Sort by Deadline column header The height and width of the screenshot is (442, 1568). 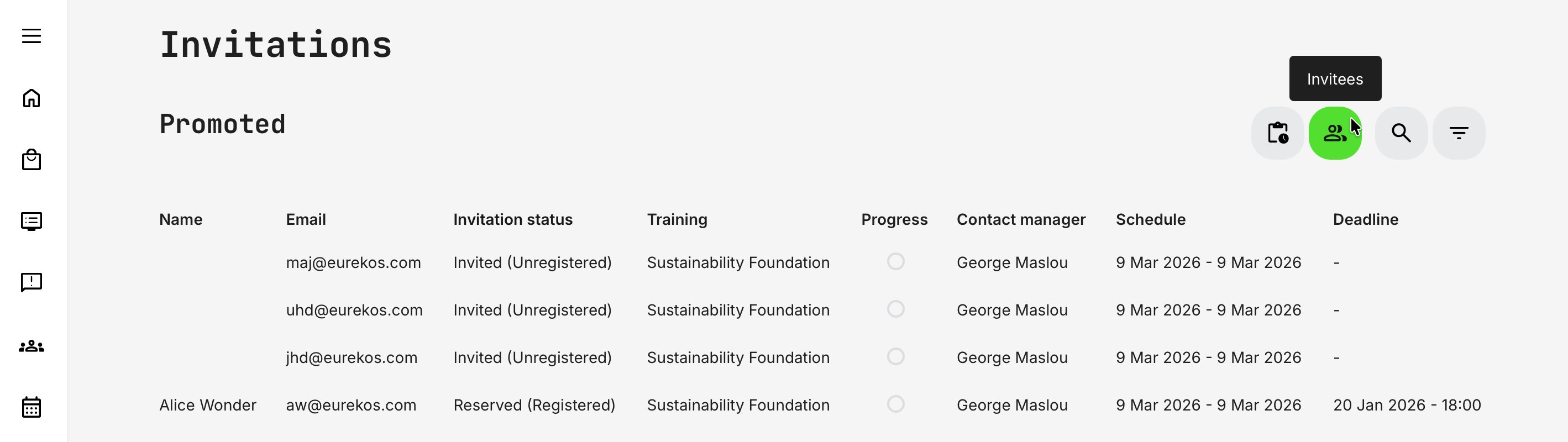(x=1365, y=220)
